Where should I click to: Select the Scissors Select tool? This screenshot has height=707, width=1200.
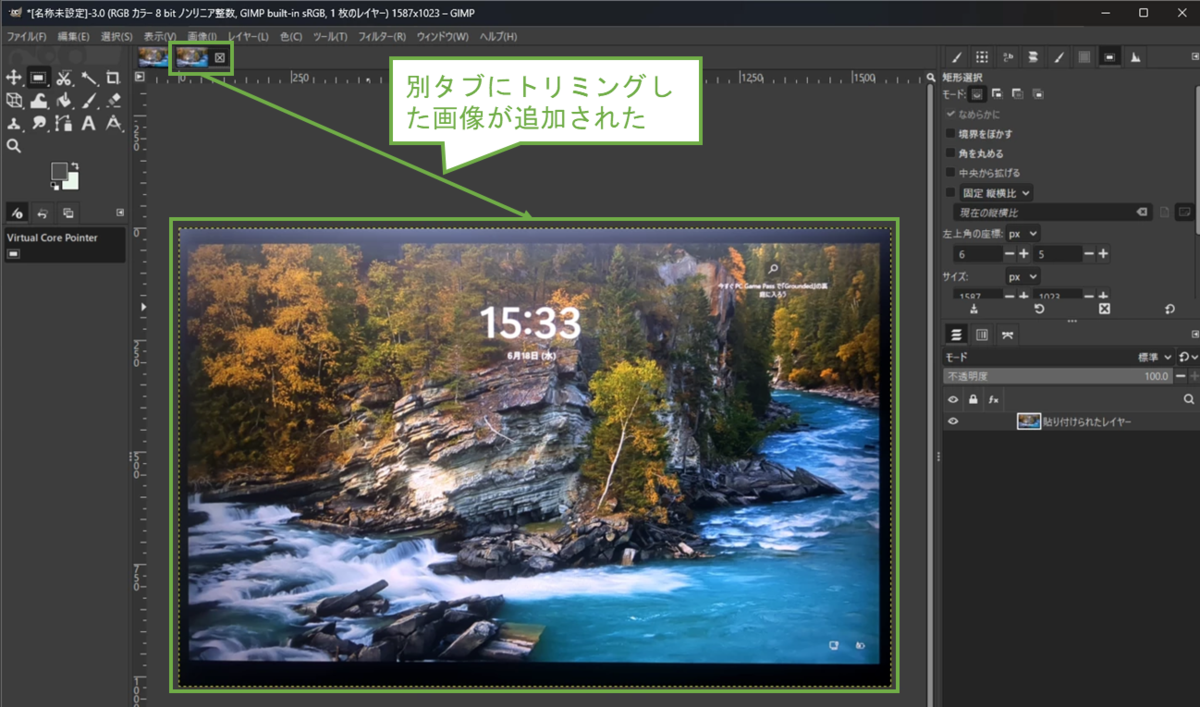(64, 77)
